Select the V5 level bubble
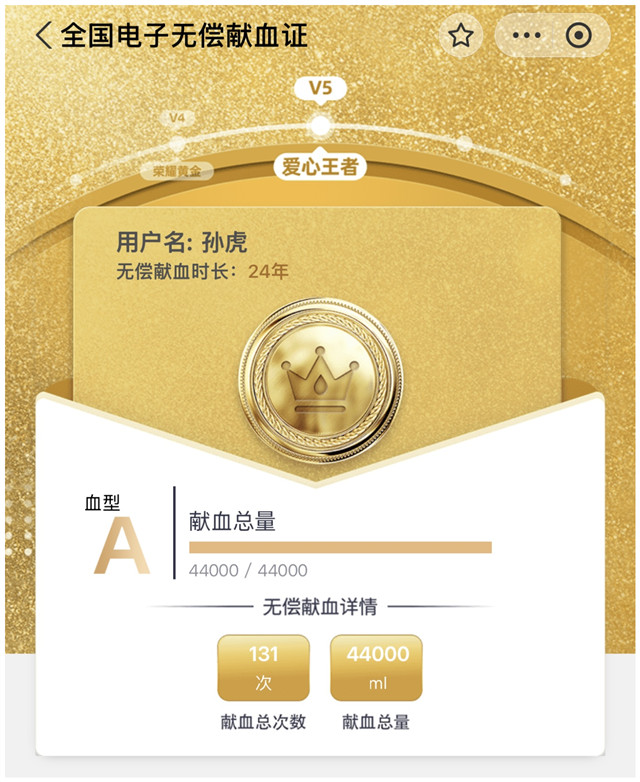This screenshot has height=782, width=640. pos(320,89)
